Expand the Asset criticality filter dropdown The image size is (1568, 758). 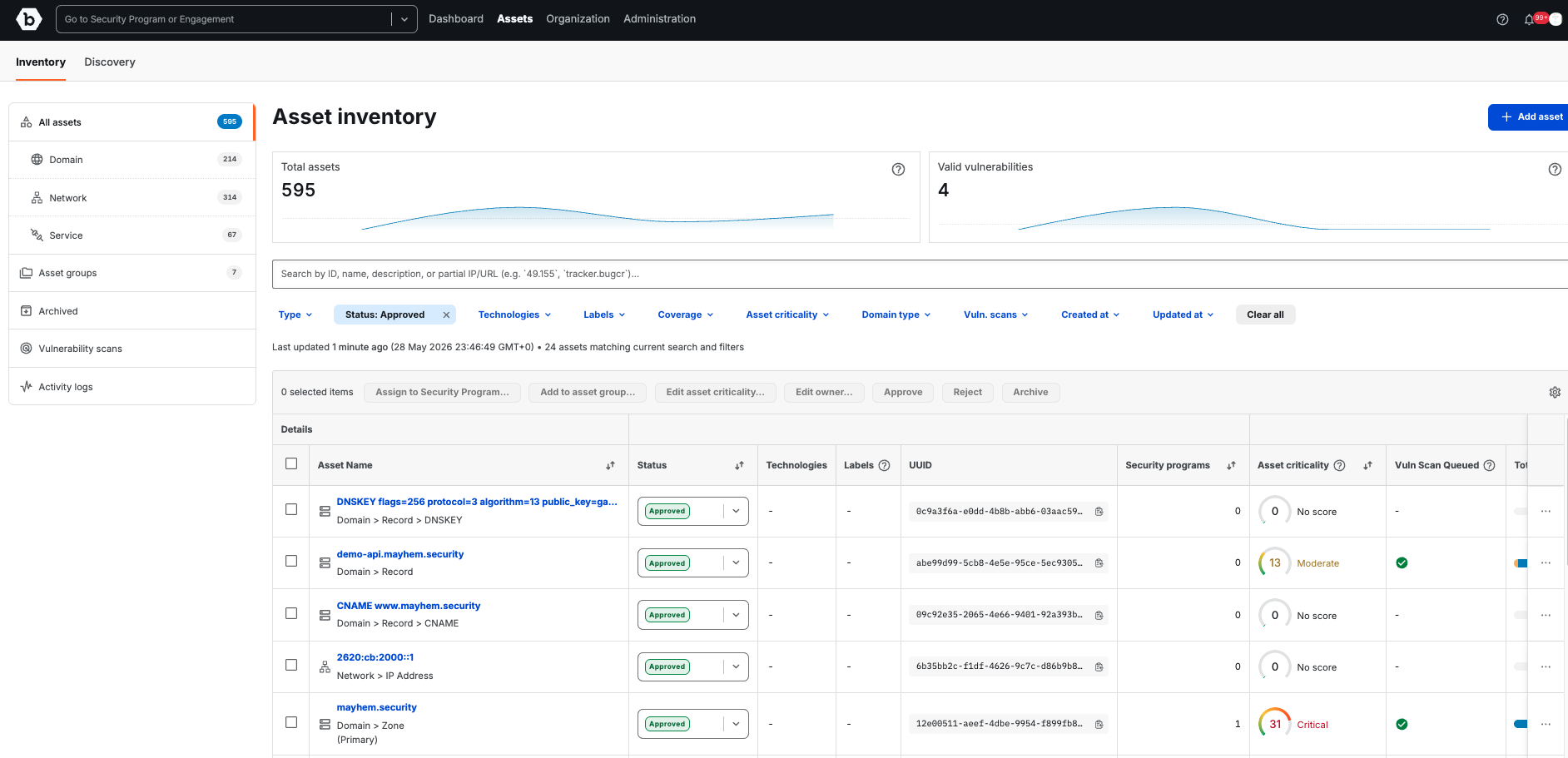(x=787, y=315)
